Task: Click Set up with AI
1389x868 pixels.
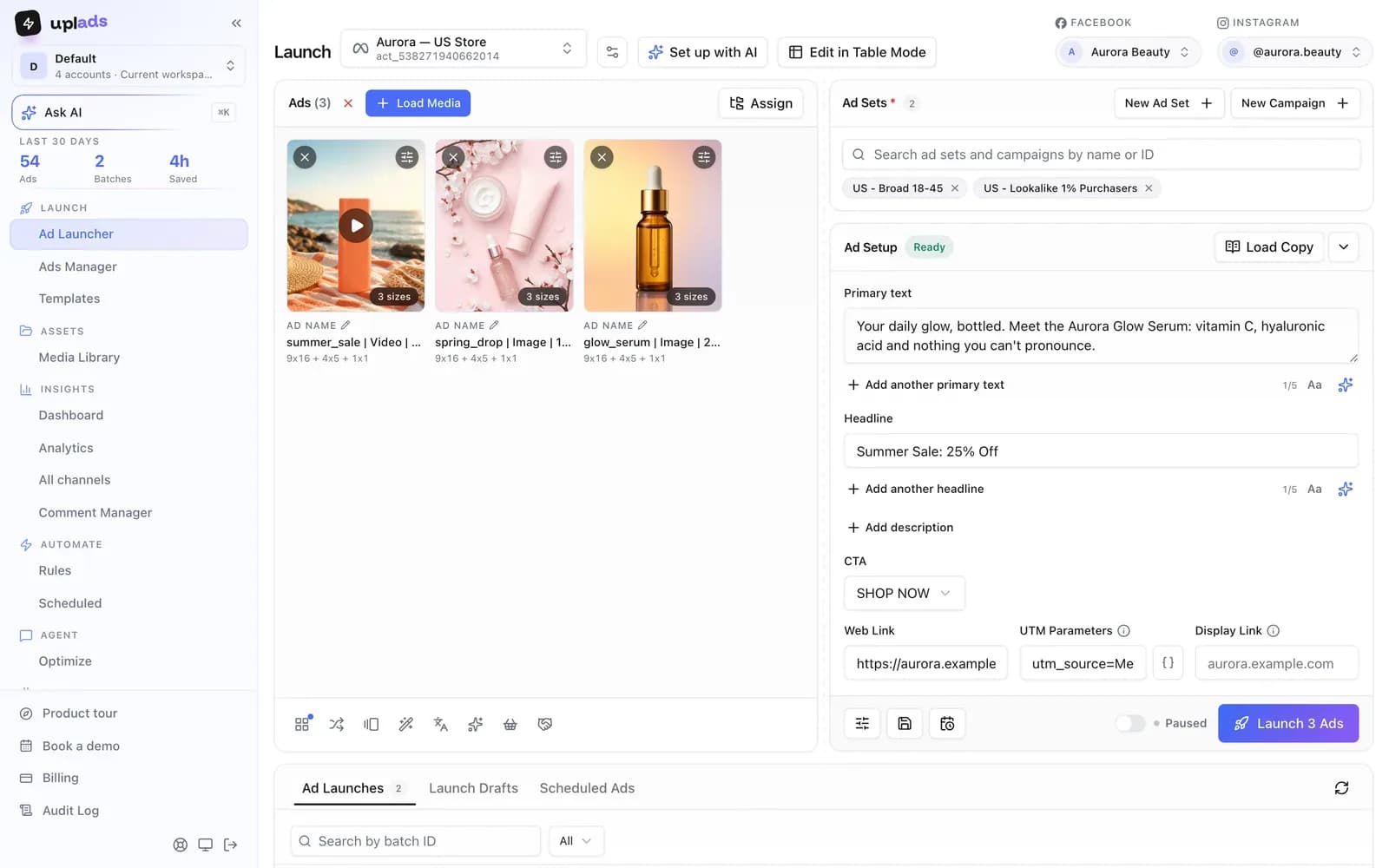Action: pyautogui.click(x=702, y=52)
